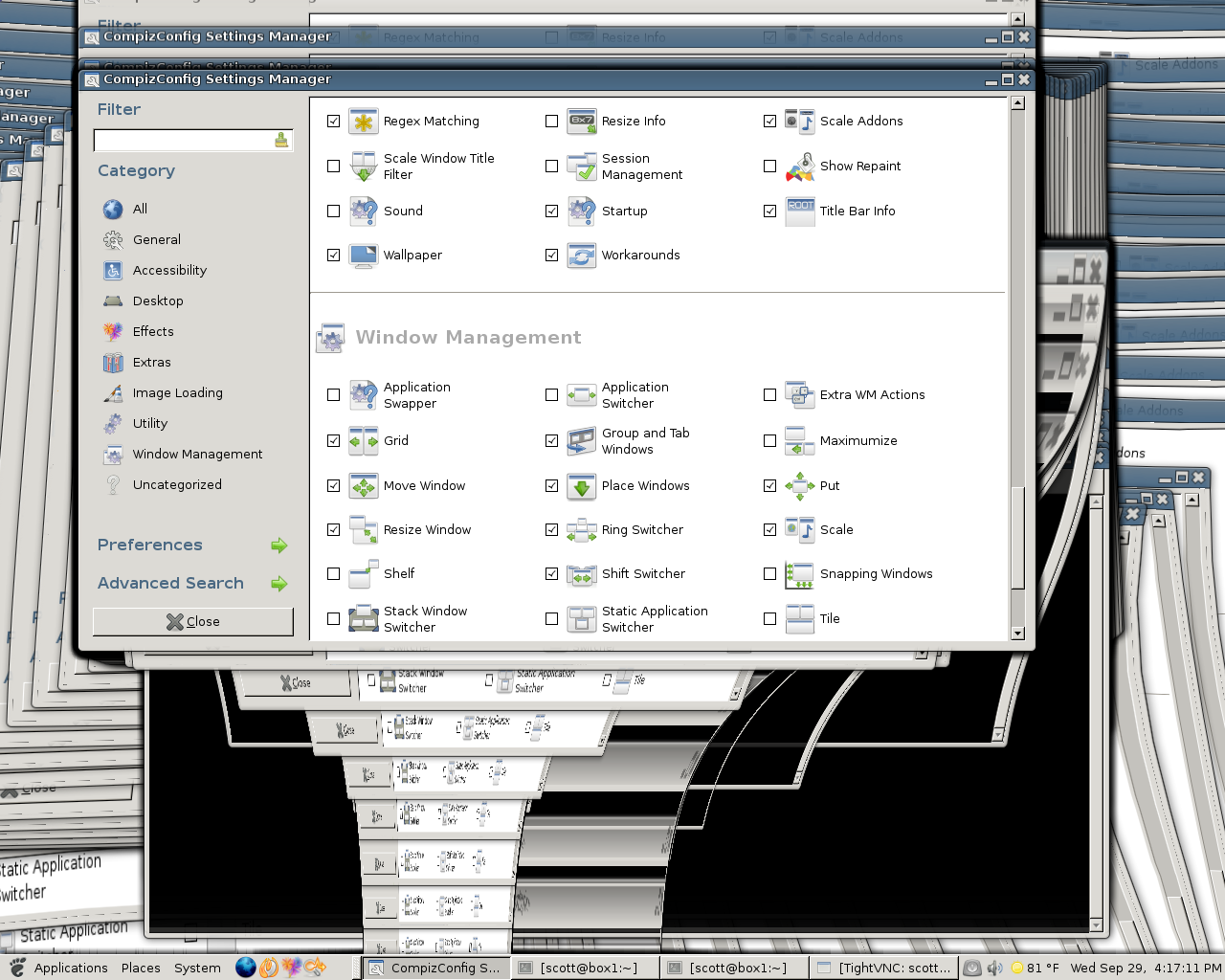Select the Effects category
This screenshot has width=1225, height=980.
coord(153,332)
